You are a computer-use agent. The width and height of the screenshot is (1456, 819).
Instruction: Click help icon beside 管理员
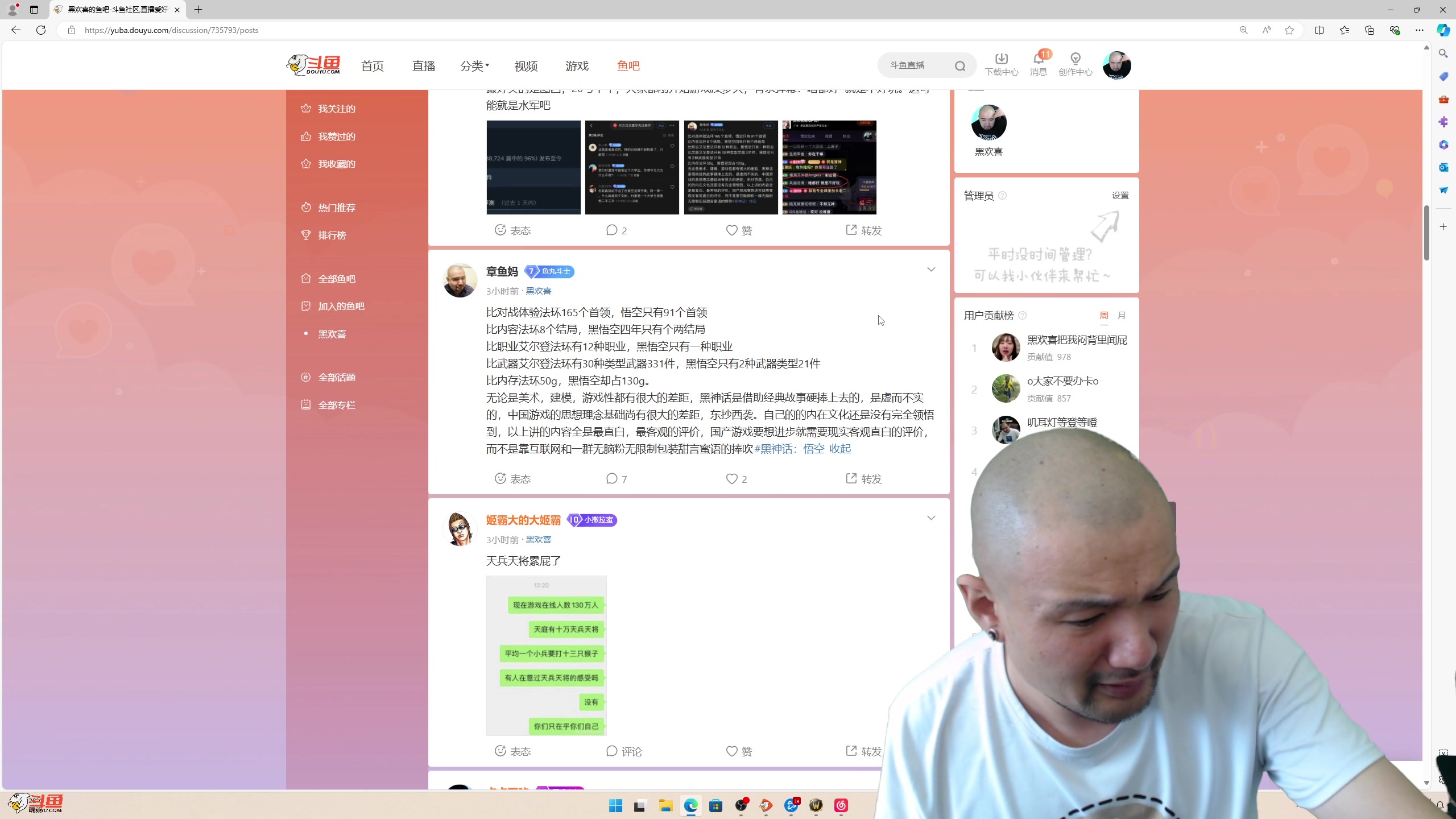(x=1002, y=196)
